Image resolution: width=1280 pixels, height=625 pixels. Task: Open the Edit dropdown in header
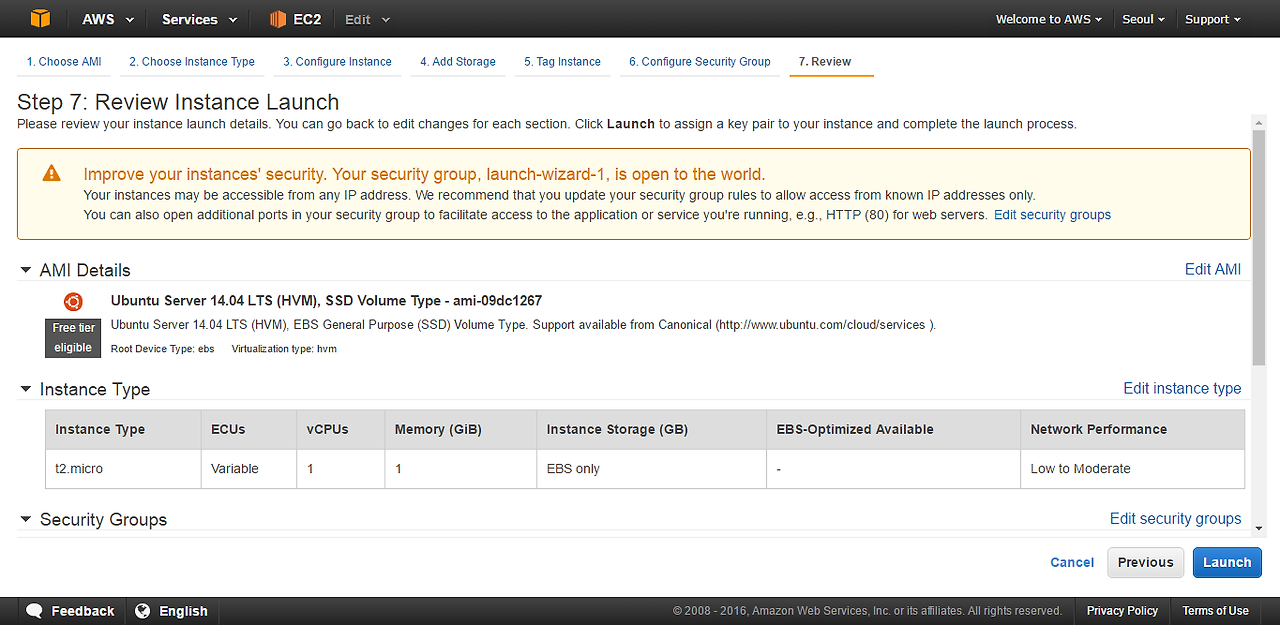click(367, 19)
